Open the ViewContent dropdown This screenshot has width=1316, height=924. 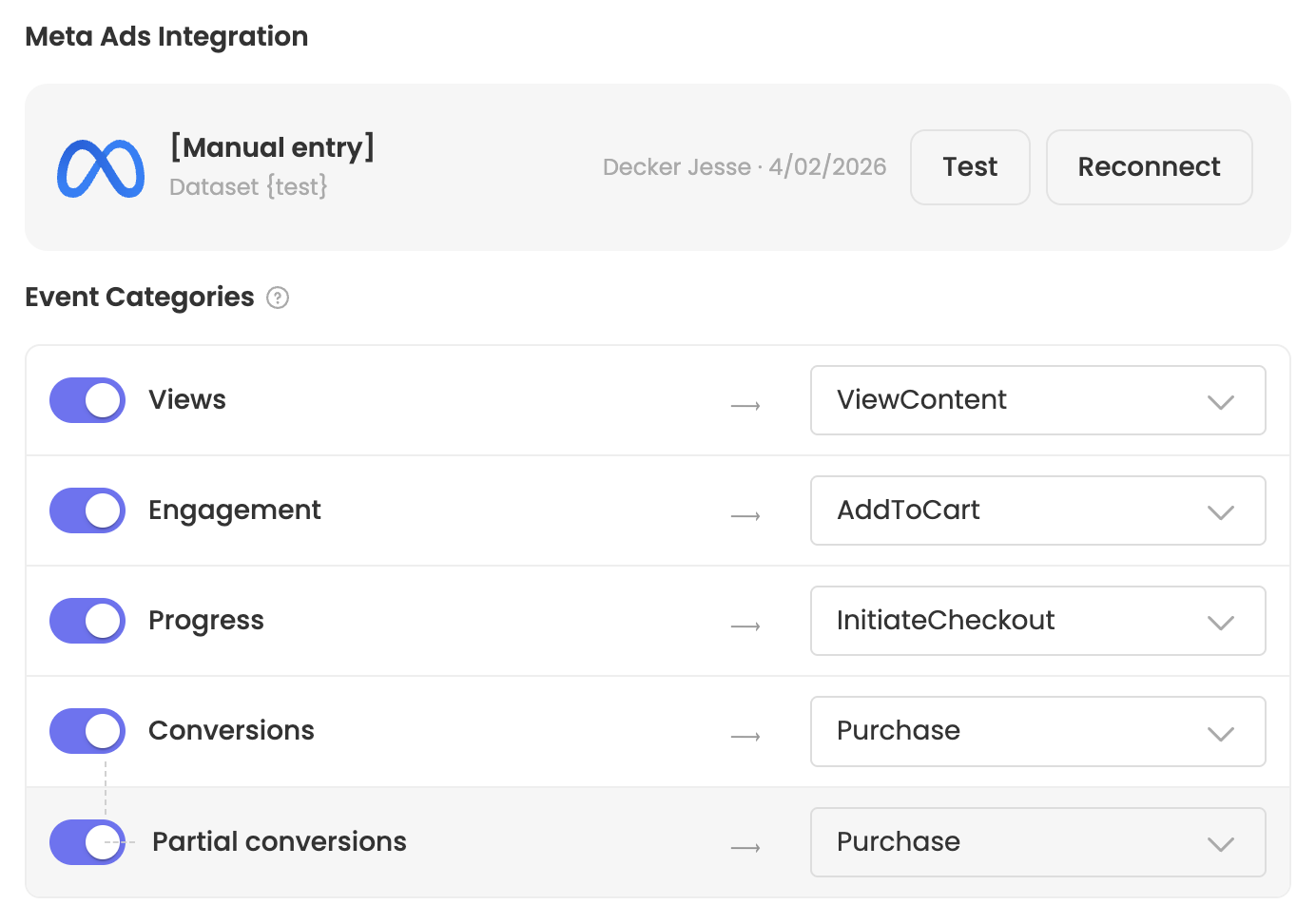coord(1037,400)
